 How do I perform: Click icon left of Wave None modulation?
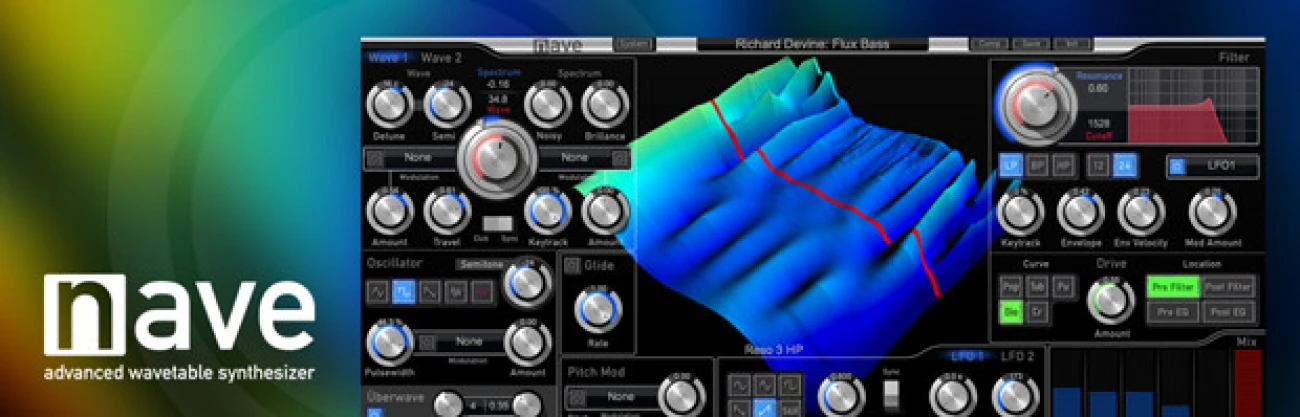pos(374,158)
